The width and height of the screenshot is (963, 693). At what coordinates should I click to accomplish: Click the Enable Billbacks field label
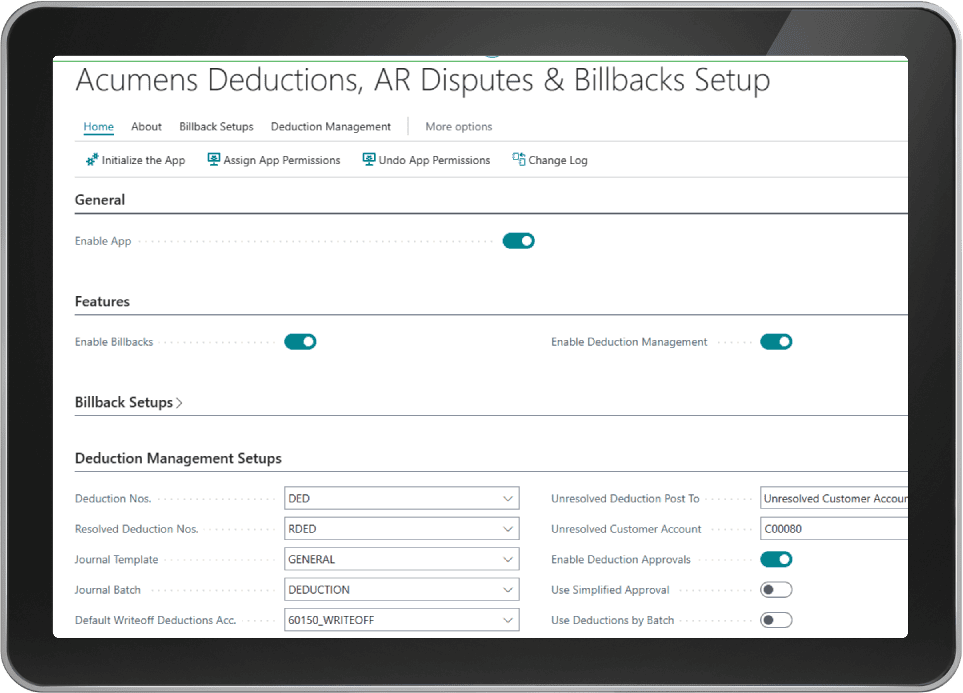[x=114, y=342]
